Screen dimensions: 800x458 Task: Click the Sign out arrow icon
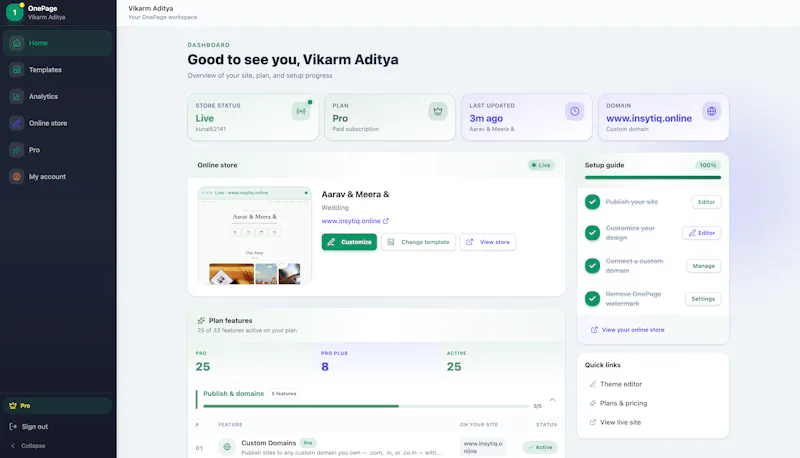(13, 427)
